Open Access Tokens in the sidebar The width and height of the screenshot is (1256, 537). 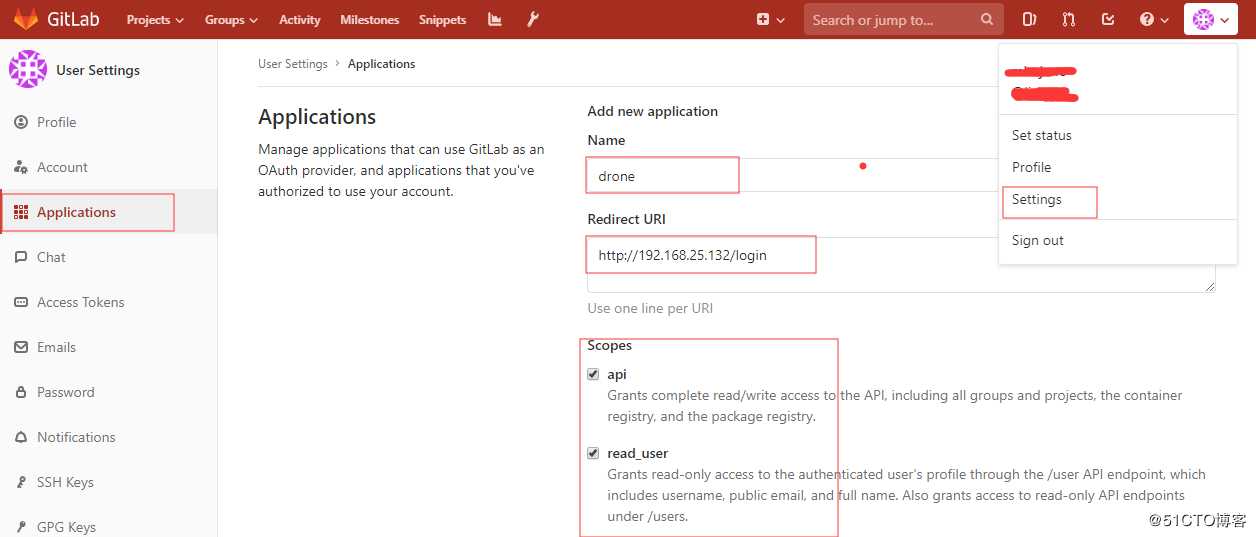point(80,302)
